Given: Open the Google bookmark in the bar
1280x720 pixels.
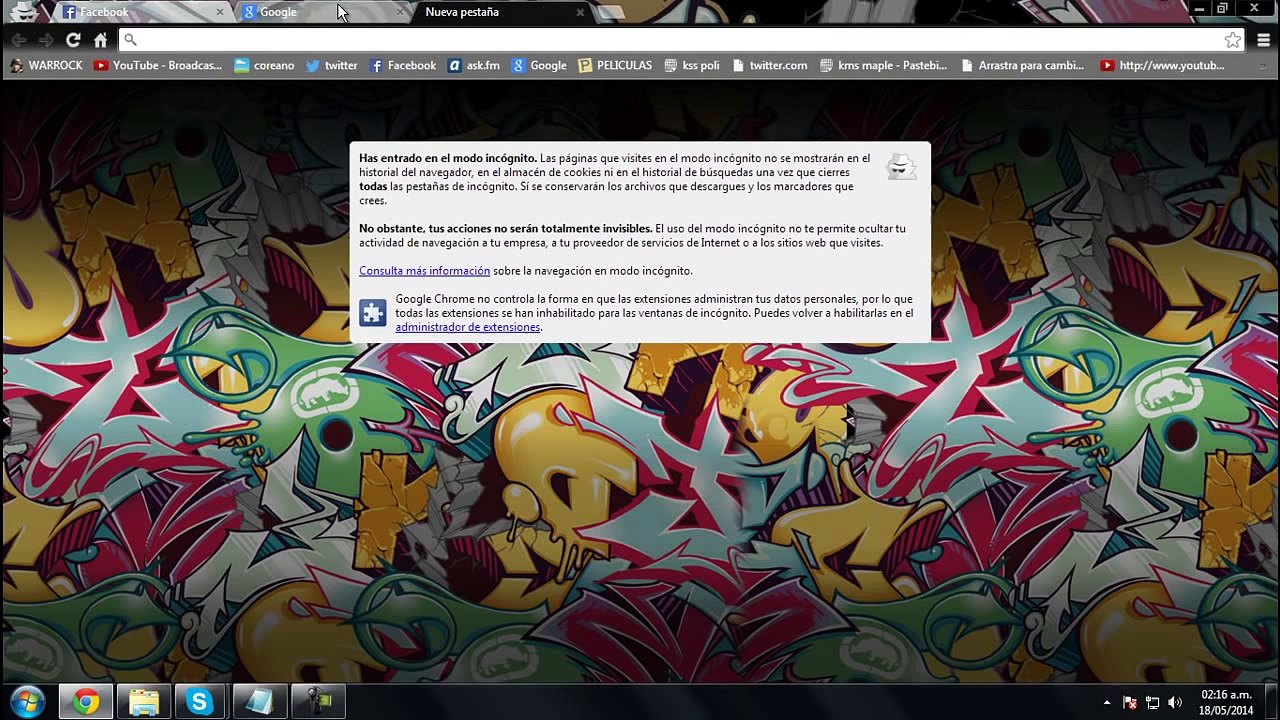Looking at the screenshot, I should pos(539,65).
